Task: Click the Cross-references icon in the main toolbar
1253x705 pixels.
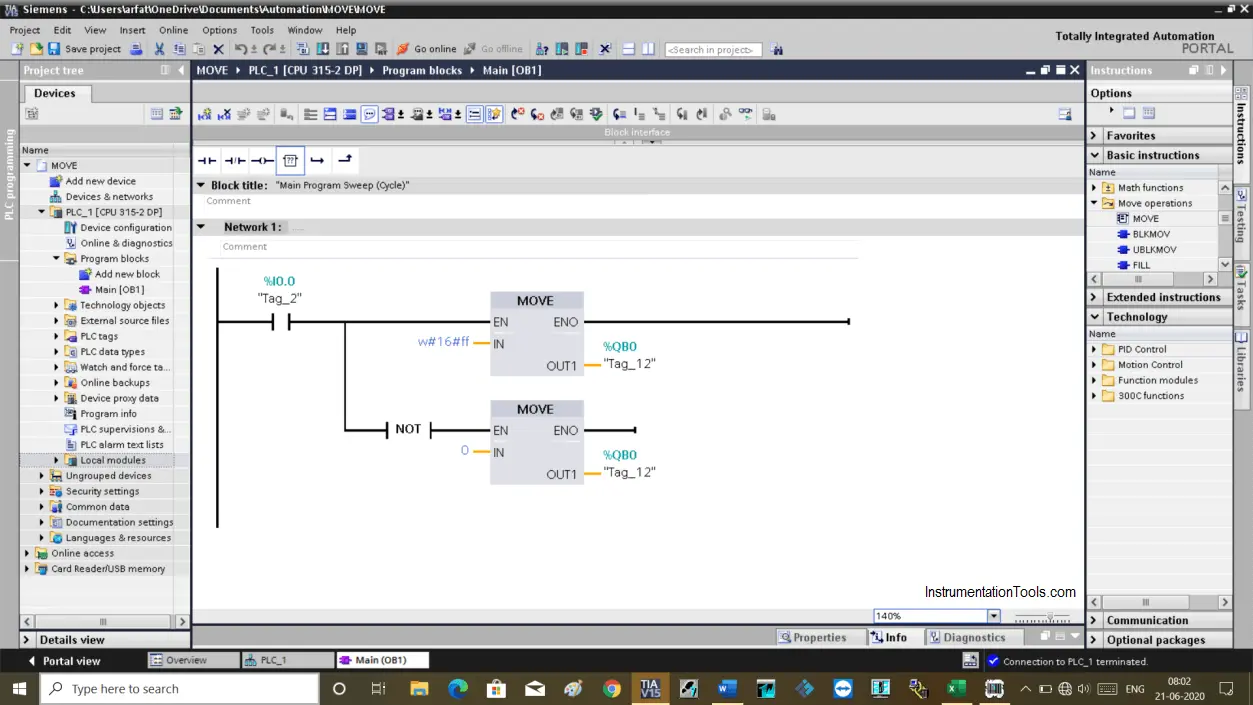Action: tap(605, 49)
